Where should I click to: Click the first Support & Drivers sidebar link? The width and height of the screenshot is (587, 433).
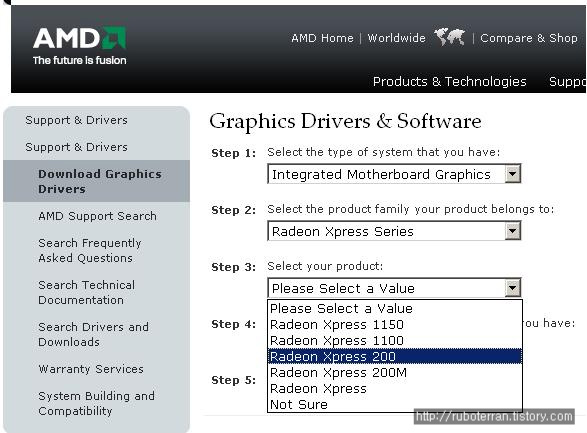click(x=76, y=120)
